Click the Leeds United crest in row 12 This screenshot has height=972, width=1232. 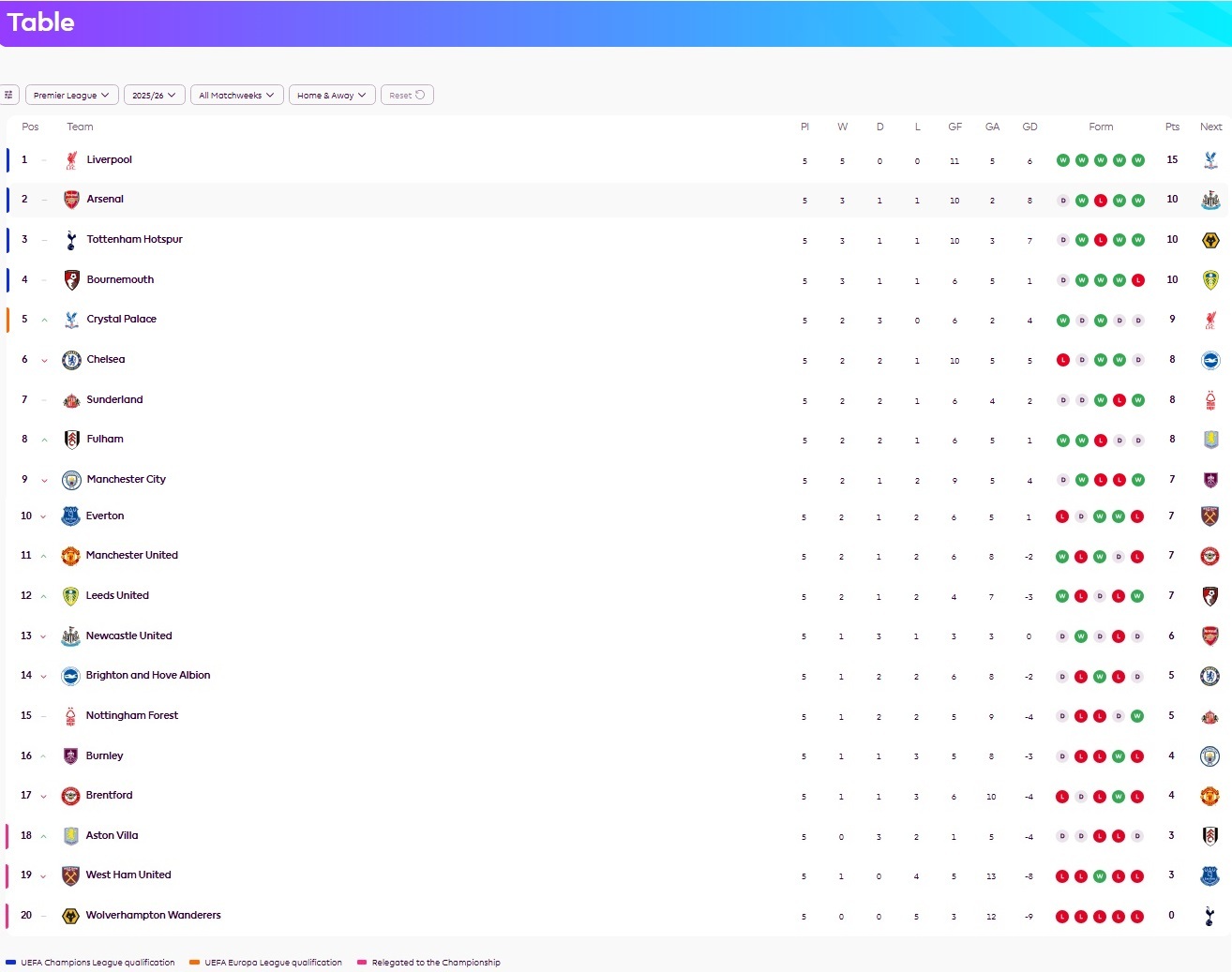click(x=70, y=596)
